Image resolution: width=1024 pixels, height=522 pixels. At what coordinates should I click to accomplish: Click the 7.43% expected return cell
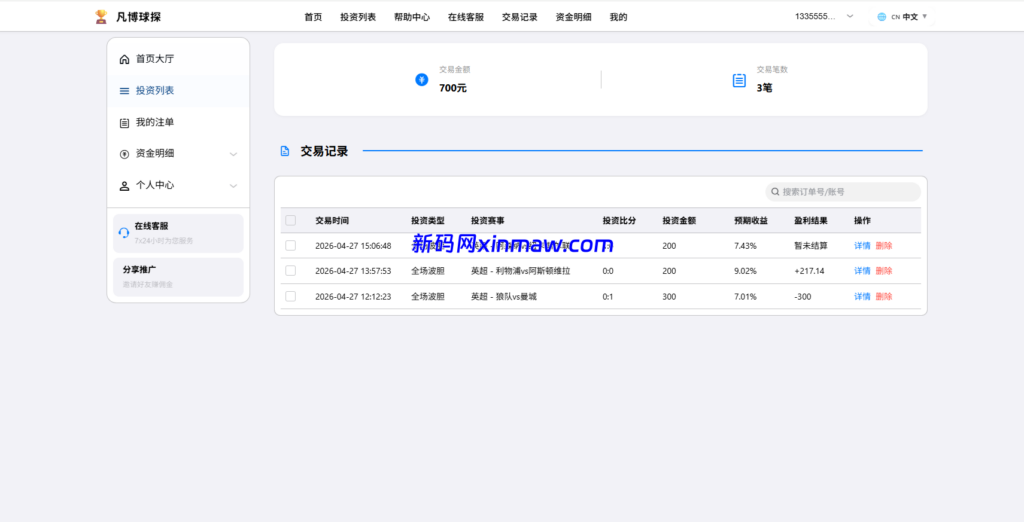click(x=745, y=246)
